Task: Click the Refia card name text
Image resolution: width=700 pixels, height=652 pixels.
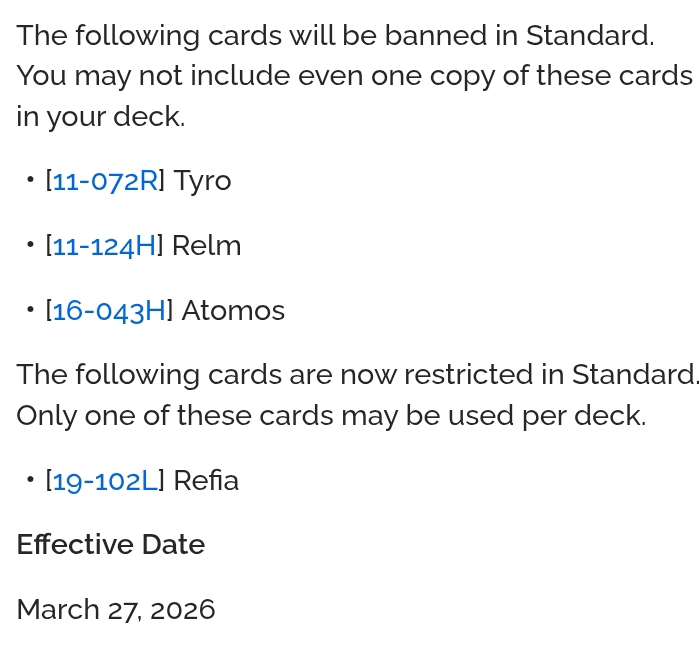Action: (206, 481)
